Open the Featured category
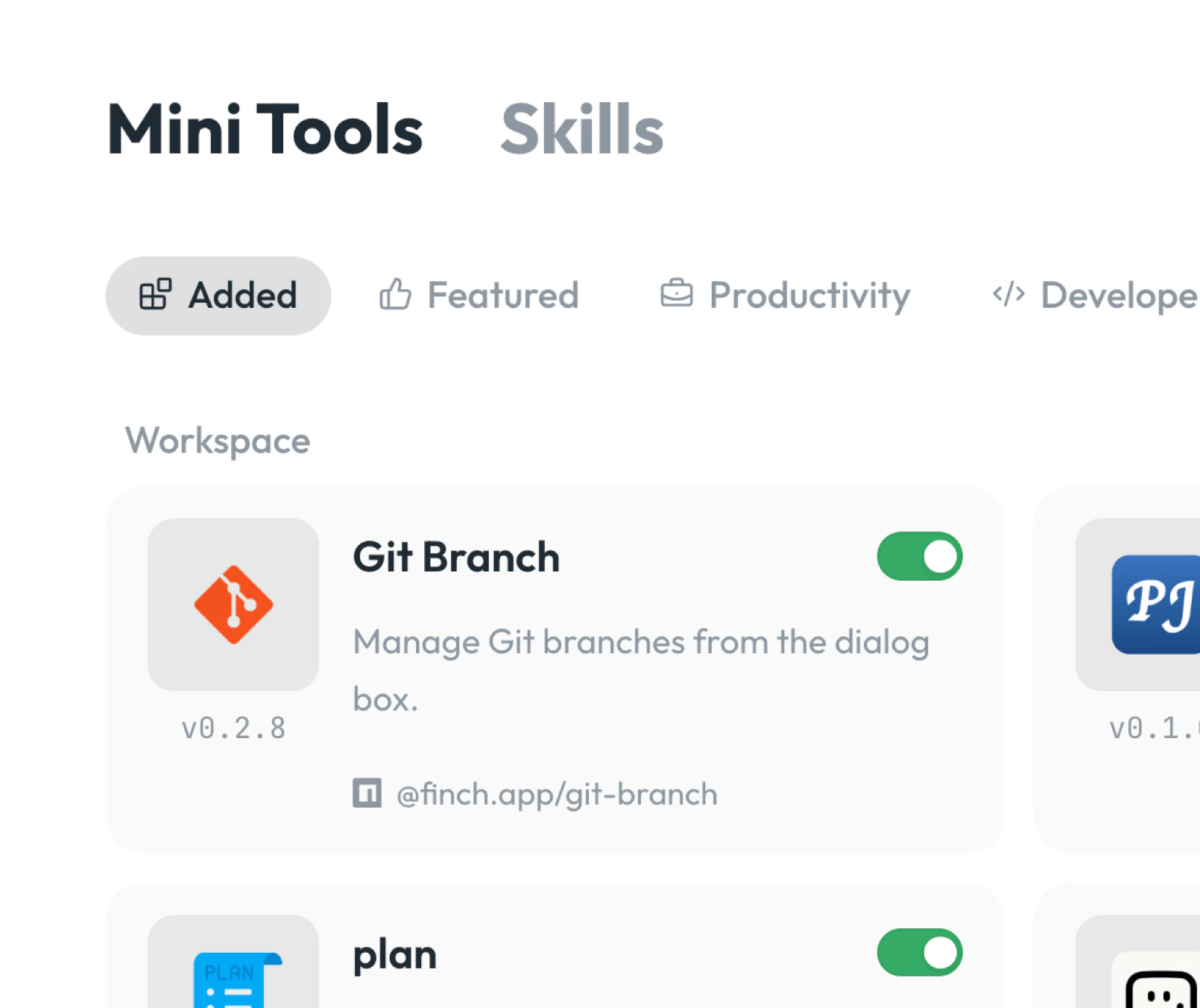1200x1008 pixels. pos(479,295)
